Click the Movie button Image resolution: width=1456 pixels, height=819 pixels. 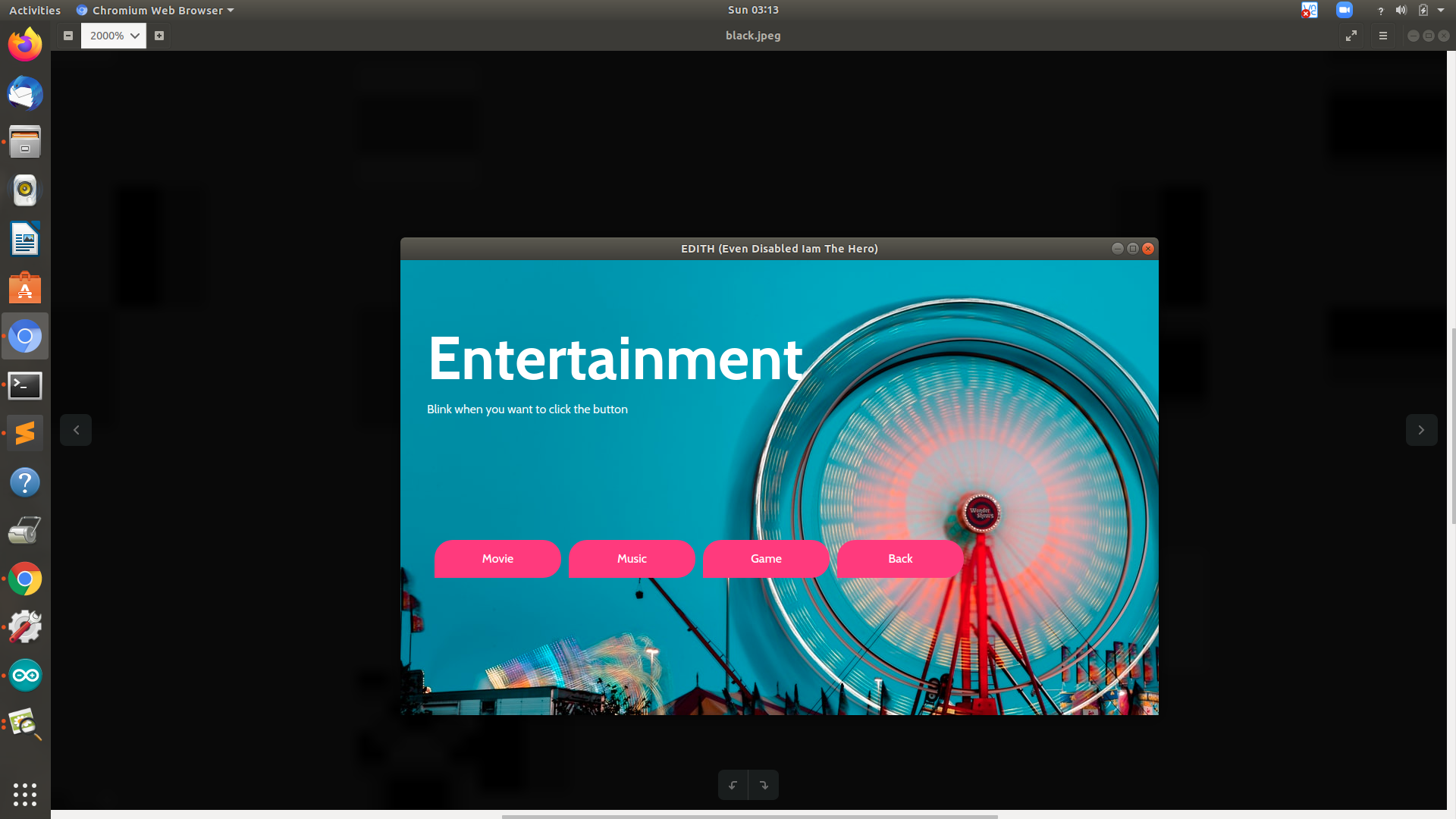[497, 559]
